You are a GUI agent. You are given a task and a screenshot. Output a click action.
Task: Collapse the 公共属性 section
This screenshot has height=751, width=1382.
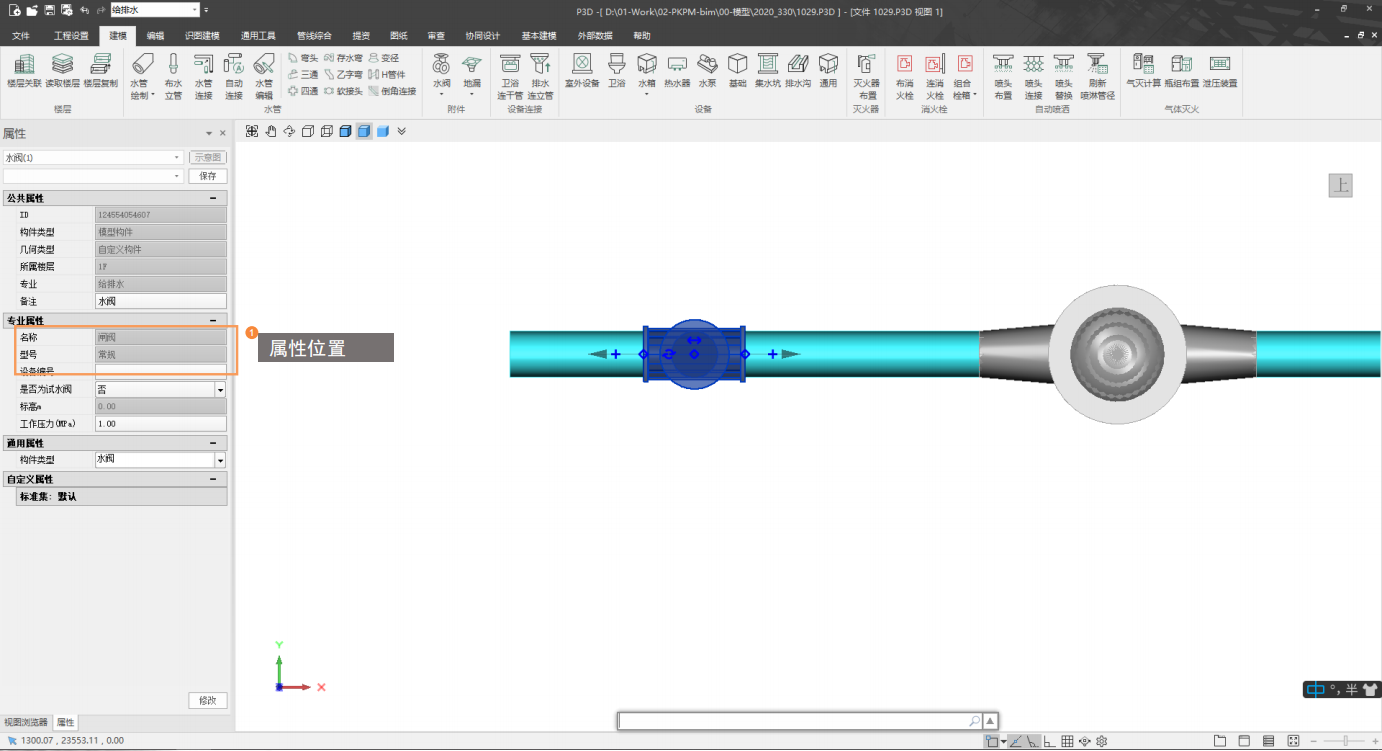[x=213, y=198]
